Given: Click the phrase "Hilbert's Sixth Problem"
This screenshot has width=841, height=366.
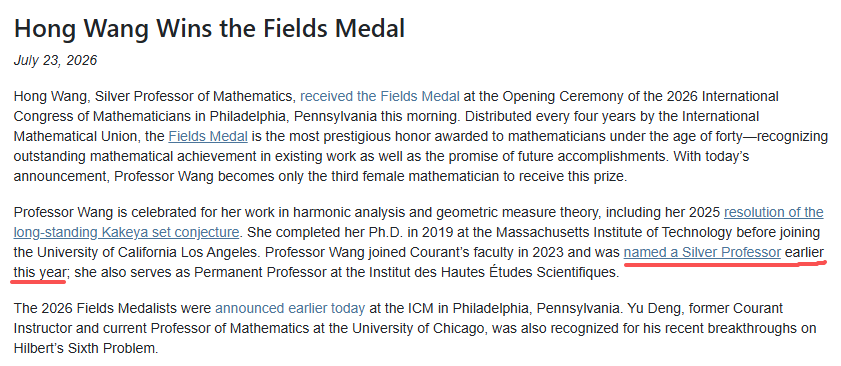Looking at the screenshot, I should [86, 348].
